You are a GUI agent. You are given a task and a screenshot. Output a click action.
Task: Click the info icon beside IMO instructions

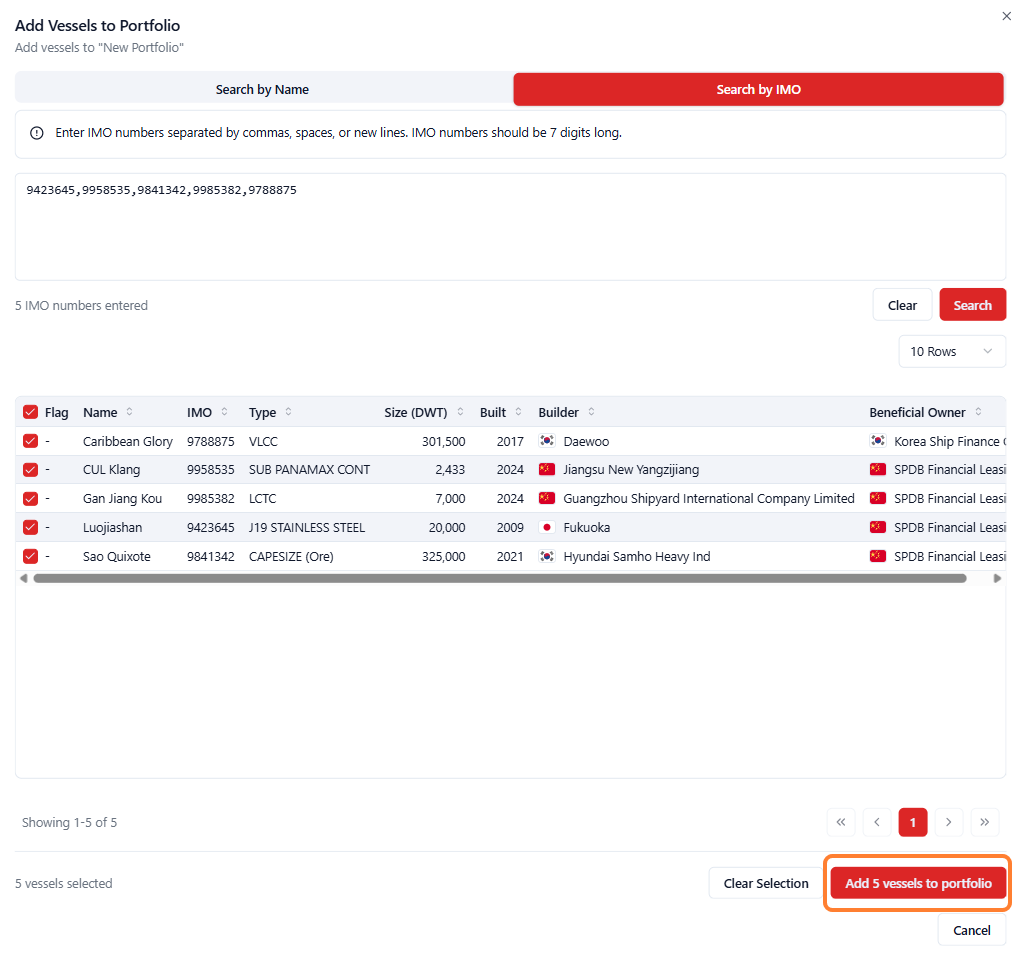(x=37, y=133)
